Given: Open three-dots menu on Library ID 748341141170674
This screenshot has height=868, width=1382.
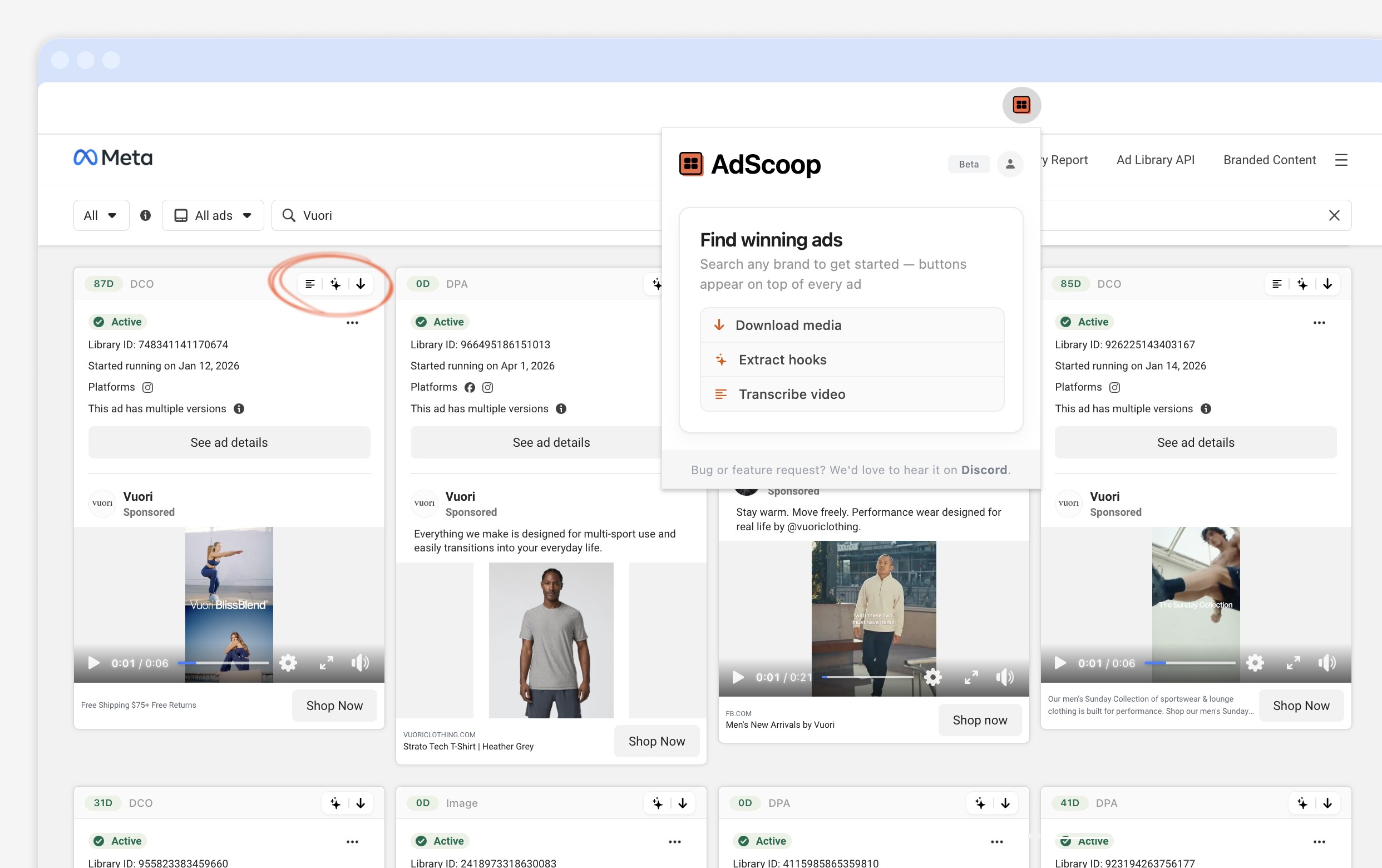Looking at the screenshot, I should coord(352,323).
